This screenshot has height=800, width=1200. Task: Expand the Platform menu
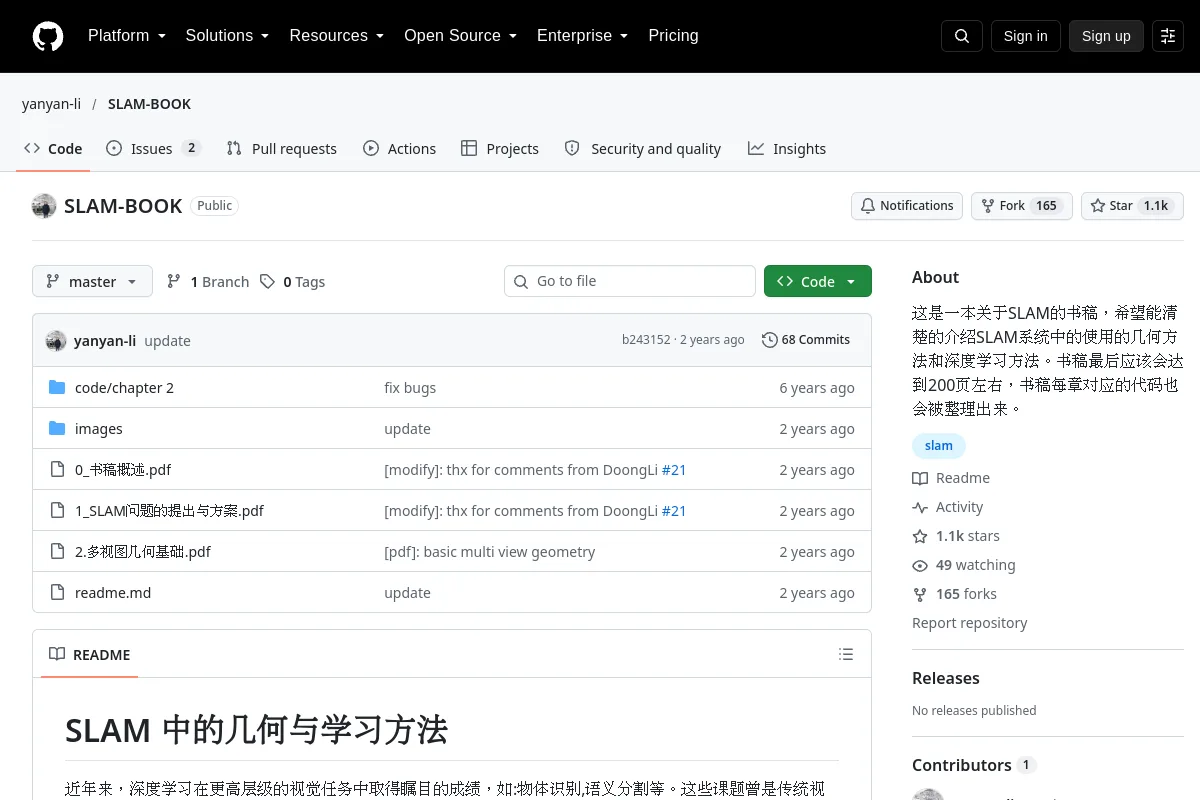(x=126, y=35)
